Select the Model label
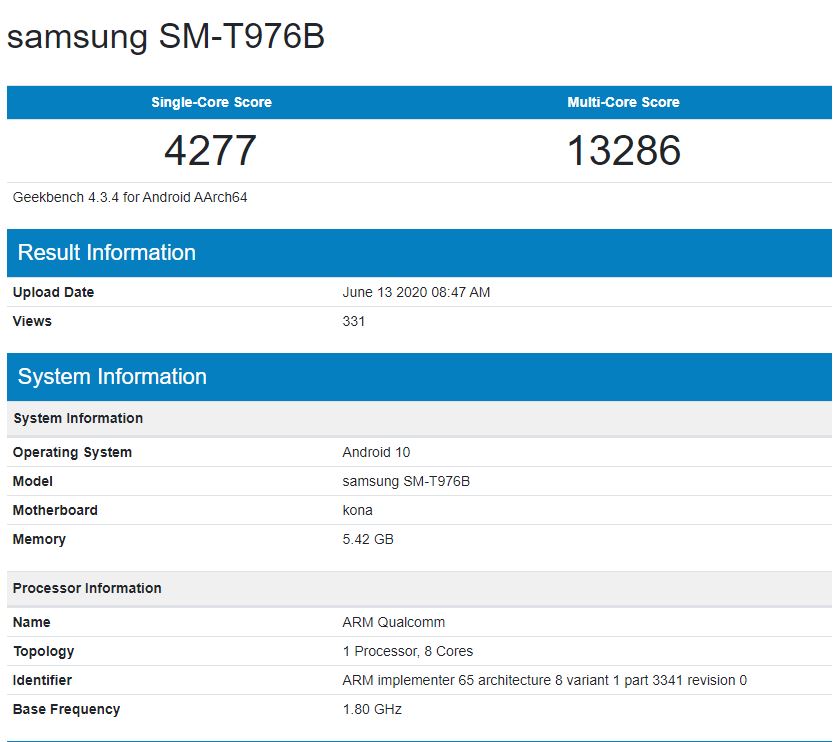 coord(33,481)
